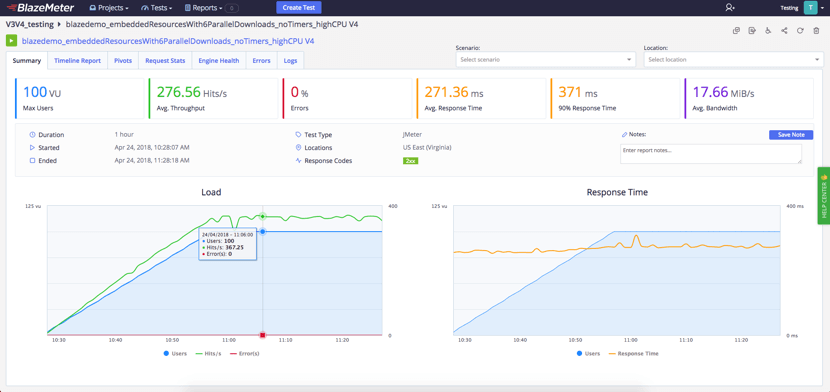This screenshot has height=392, width=830.
Task: Expand the Projects menu
Action: (x=109, y=8)
